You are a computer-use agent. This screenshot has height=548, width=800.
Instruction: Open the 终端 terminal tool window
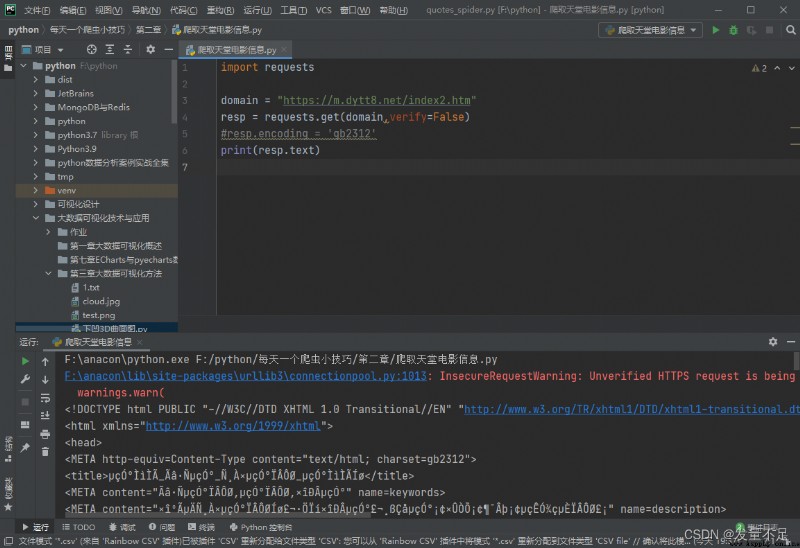(x=201, y=527)
